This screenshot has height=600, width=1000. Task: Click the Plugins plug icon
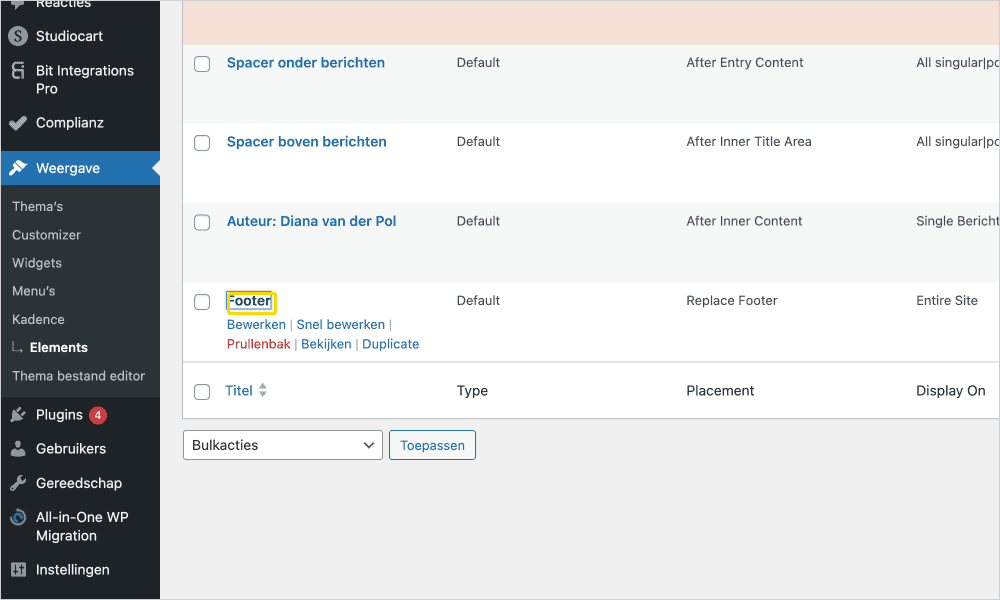pos(18,415)
